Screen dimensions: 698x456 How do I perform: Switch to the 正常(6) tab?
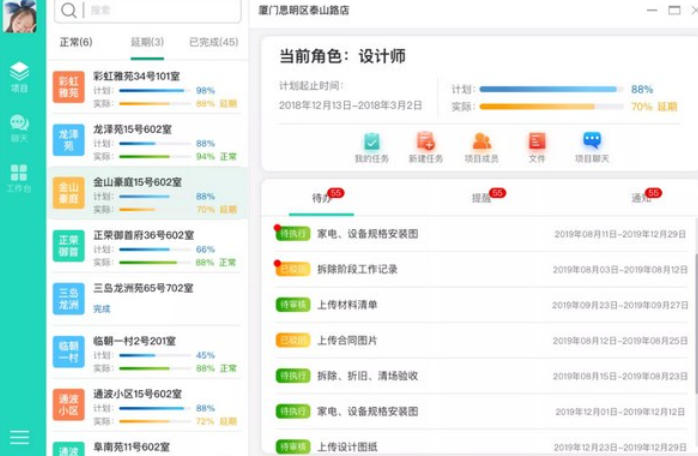point(76,42)
